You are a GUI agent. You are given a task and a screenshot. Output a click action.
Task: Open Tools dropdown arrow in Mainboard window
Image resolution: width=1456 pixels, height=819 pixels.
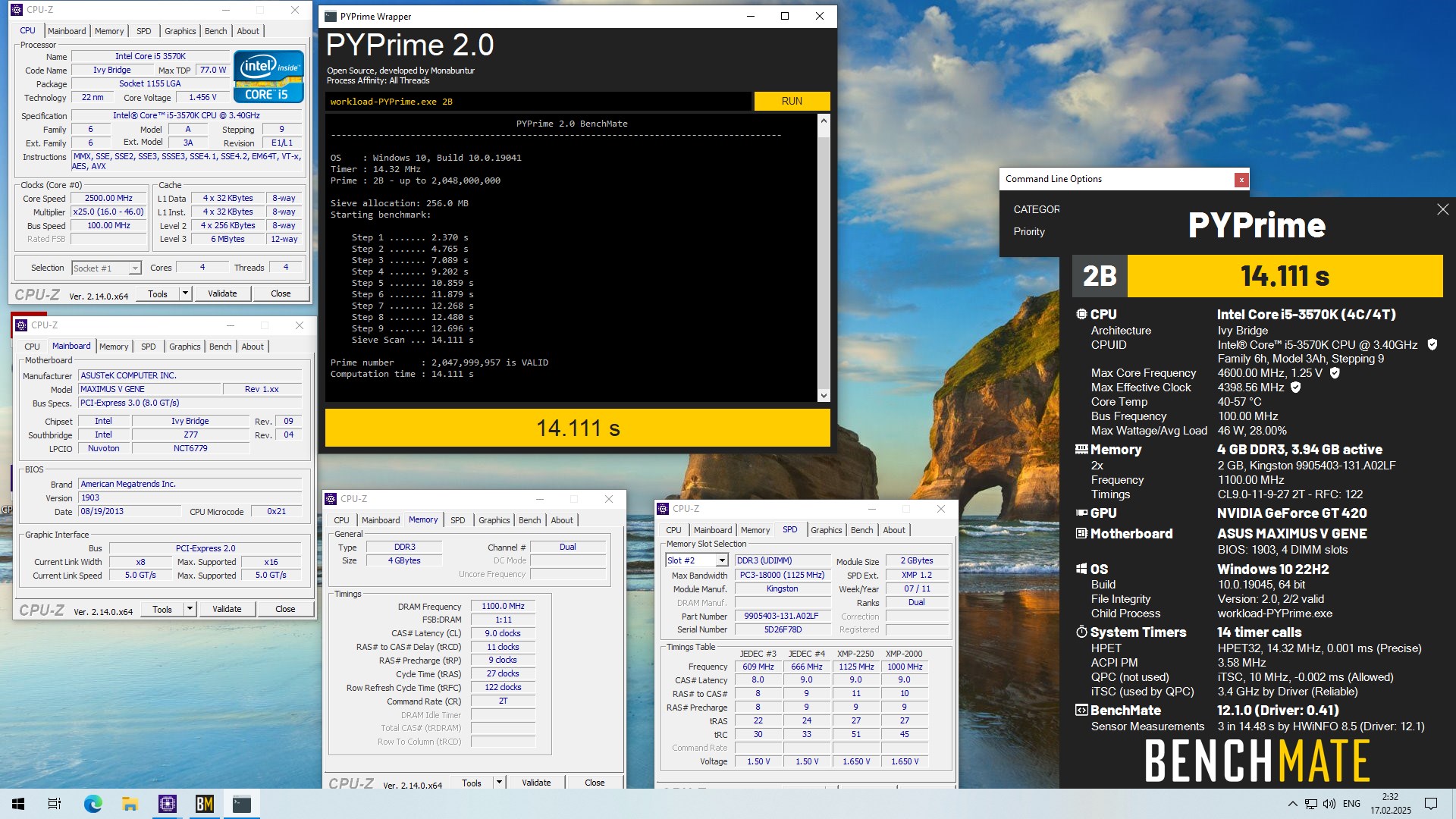(190, 609)
